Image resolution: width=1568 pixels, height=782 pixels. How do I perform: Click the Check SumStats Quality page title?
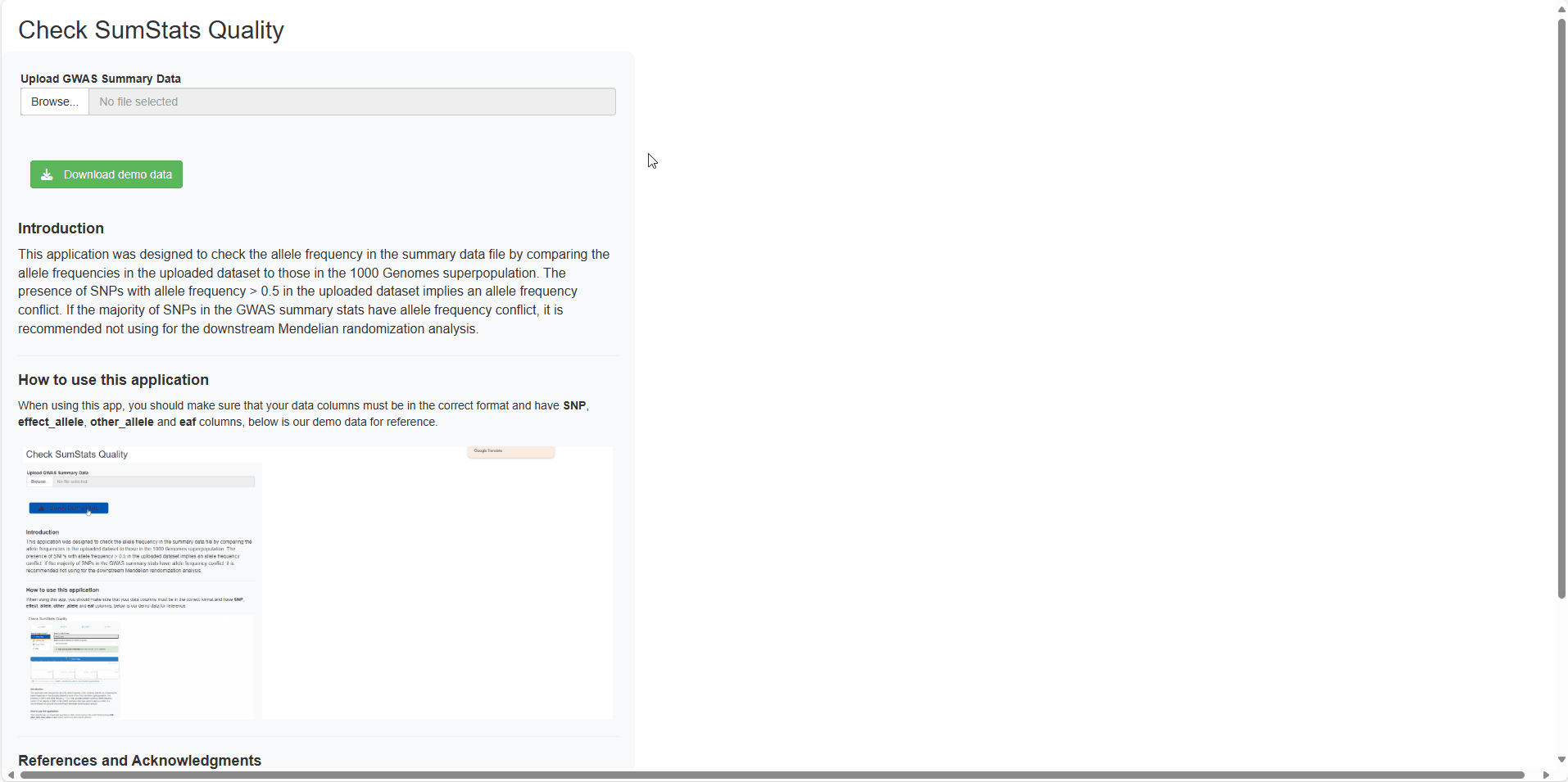coord(151,30)
